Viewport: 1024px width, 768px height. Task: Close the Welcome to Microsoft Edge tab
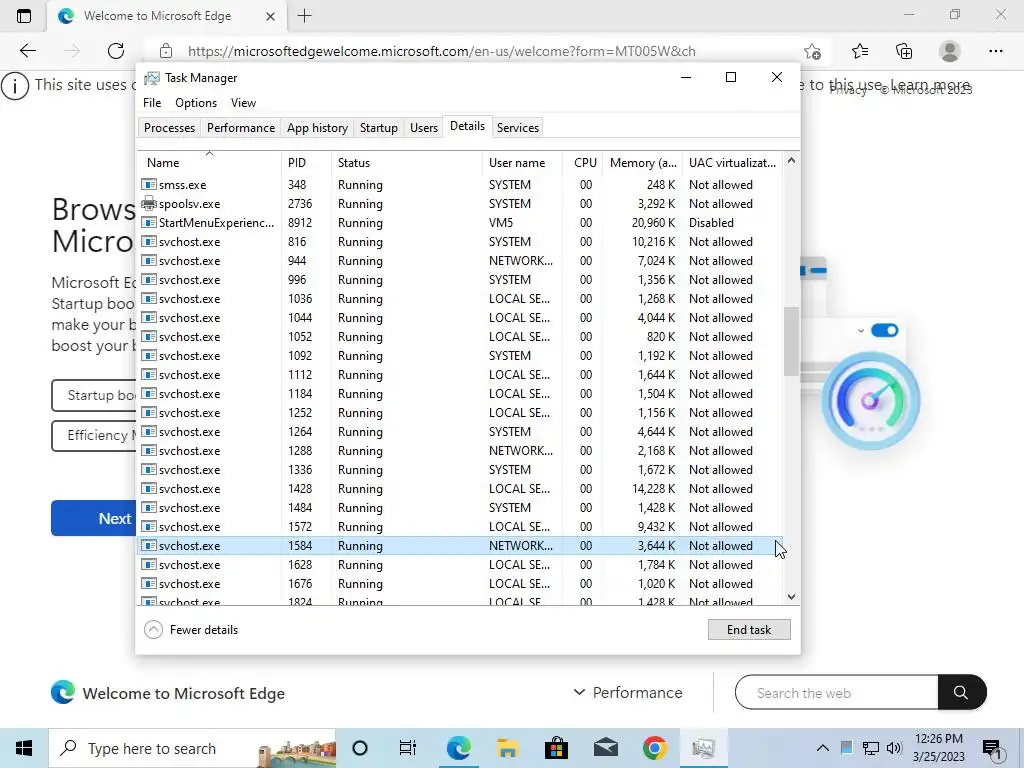270,16
